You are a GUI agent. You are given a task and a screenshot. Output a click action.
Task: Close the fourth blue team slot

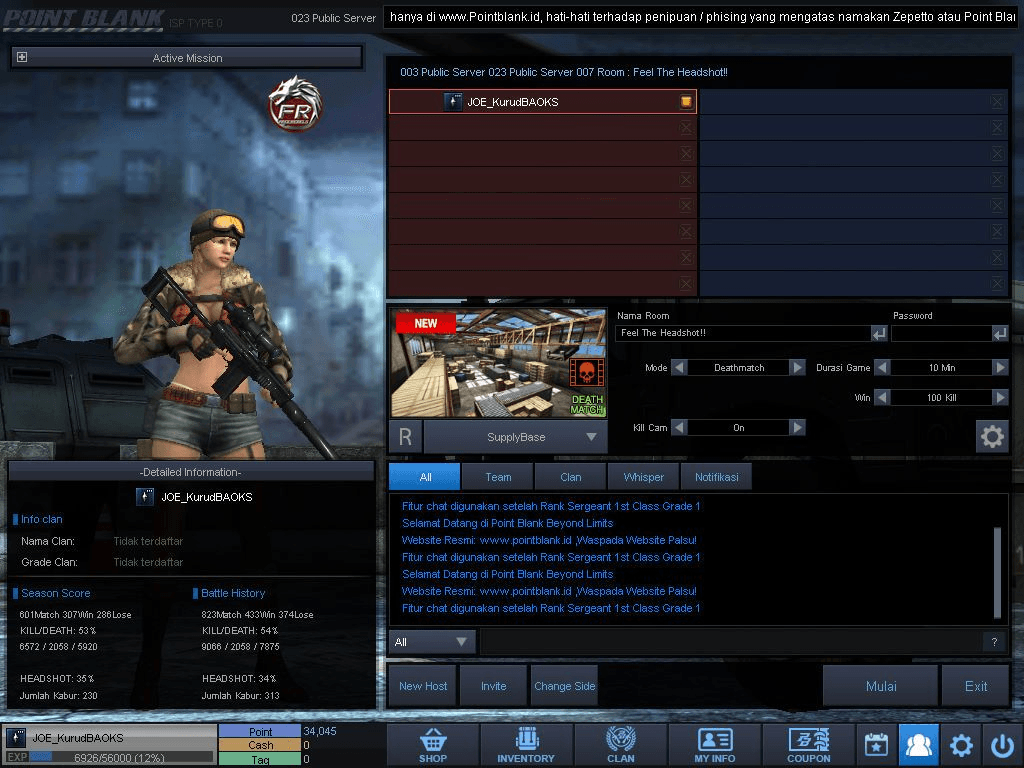[x=997, y=180]
